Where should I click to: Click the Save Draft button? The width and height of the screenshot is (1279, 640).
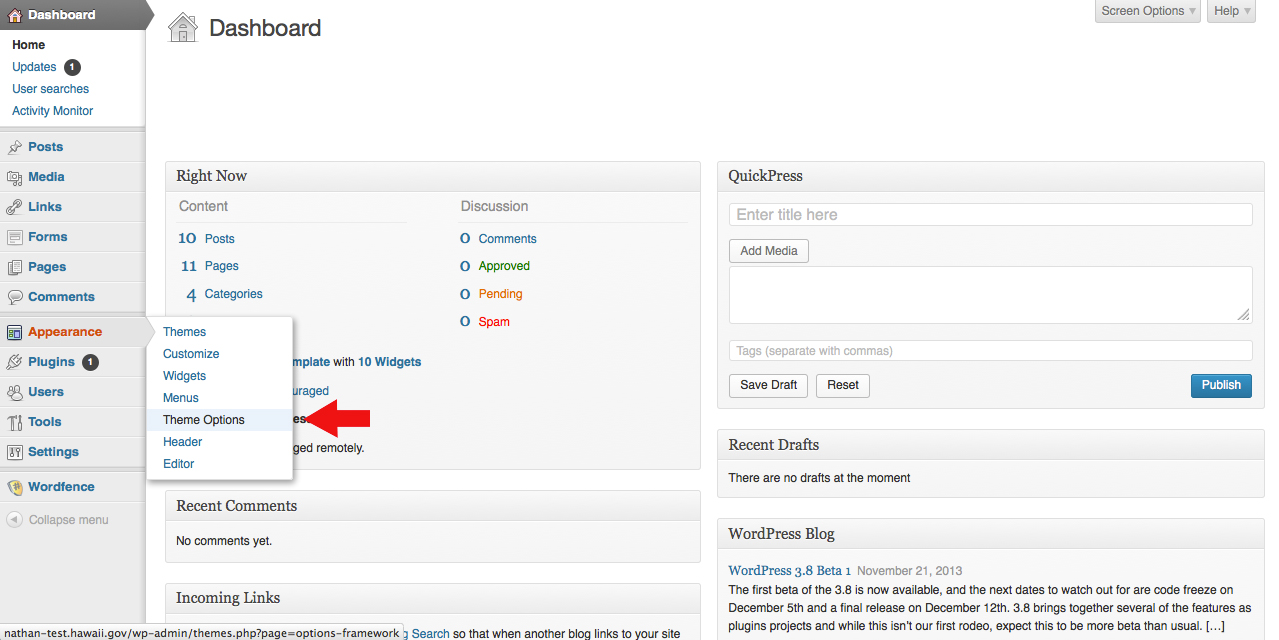point(768,385)
